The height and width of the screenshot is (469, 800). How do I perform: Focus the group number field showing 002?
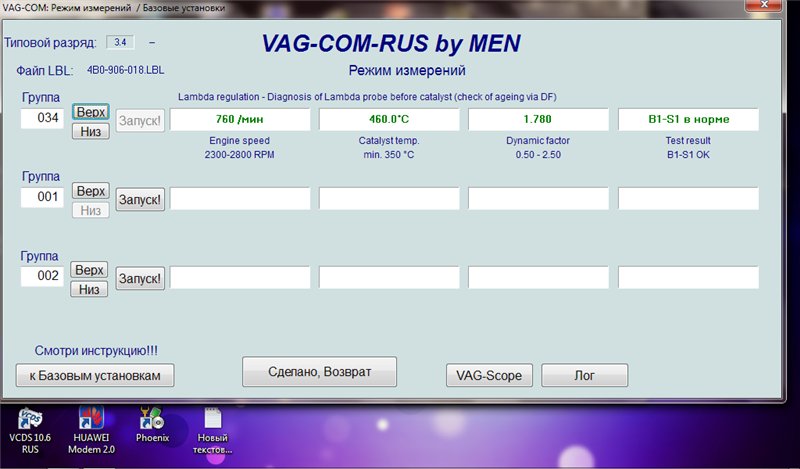(x=42, y=276)
